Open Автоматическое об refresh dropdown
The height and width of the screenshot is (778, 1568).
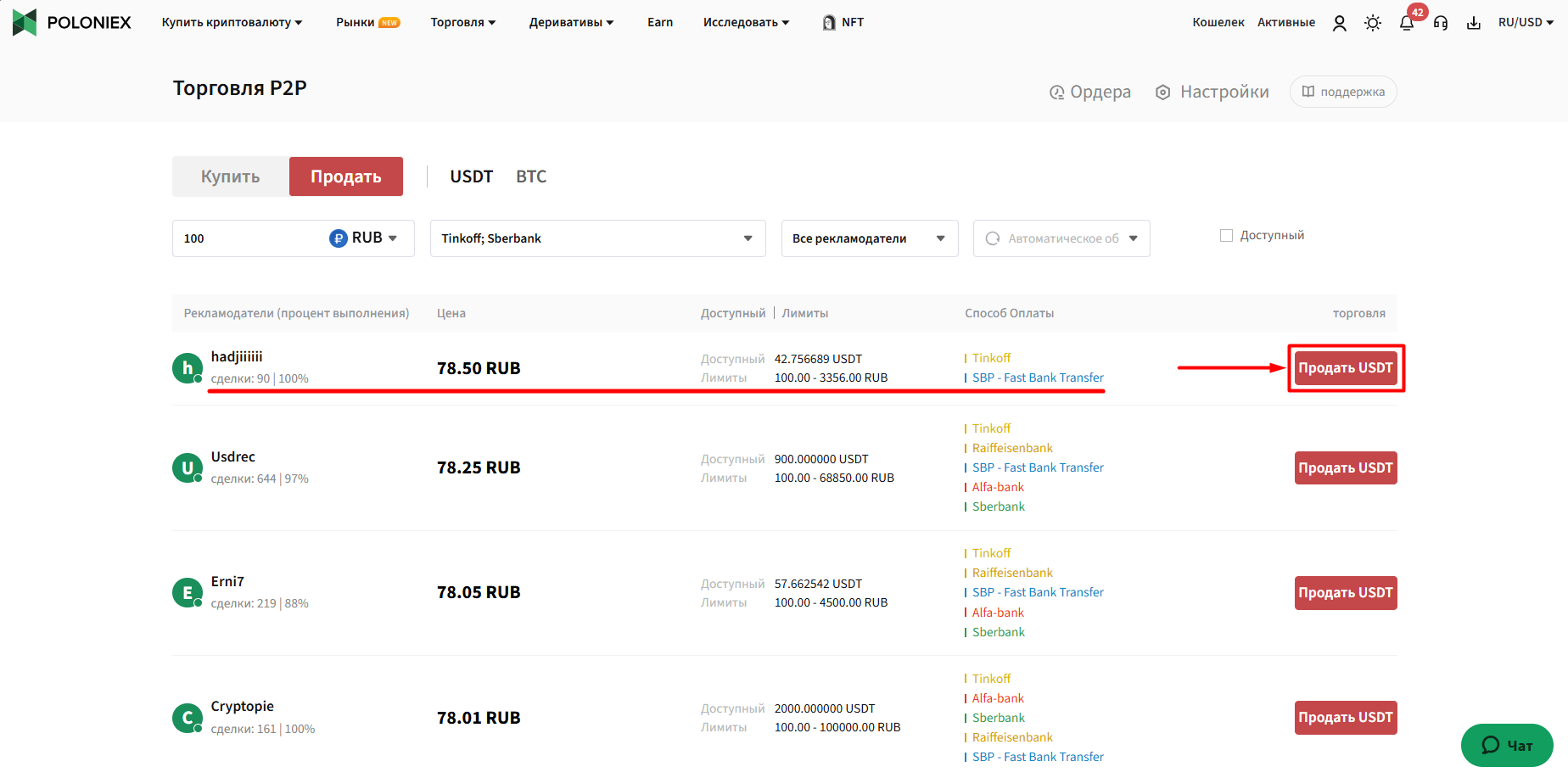click(1061, 238)
